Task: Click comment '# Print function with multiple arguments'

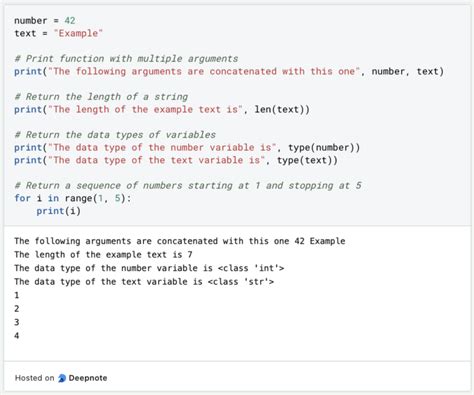Action: click(126, 59)
